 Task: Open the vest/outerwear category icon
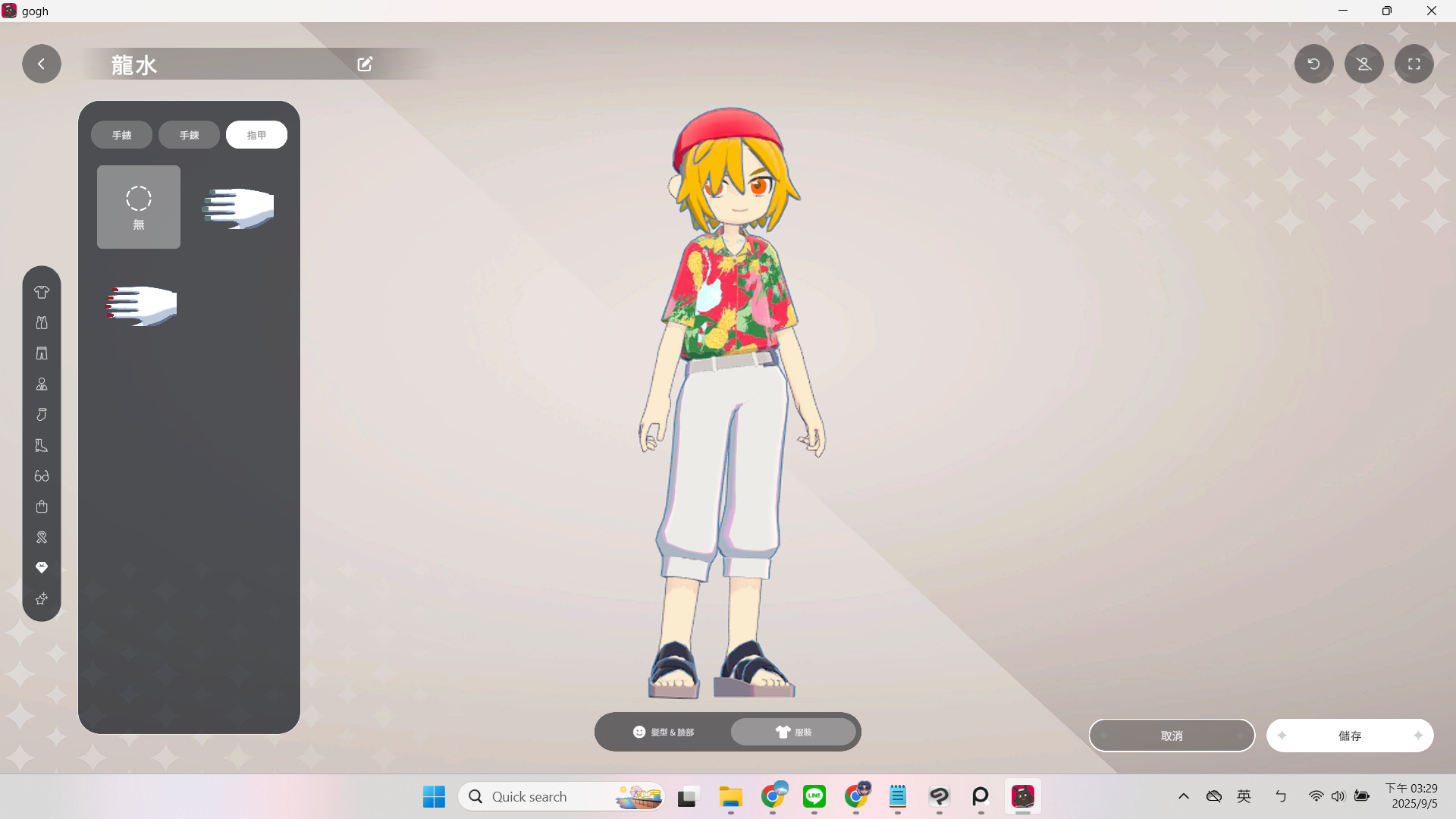(x=42, y=323)
